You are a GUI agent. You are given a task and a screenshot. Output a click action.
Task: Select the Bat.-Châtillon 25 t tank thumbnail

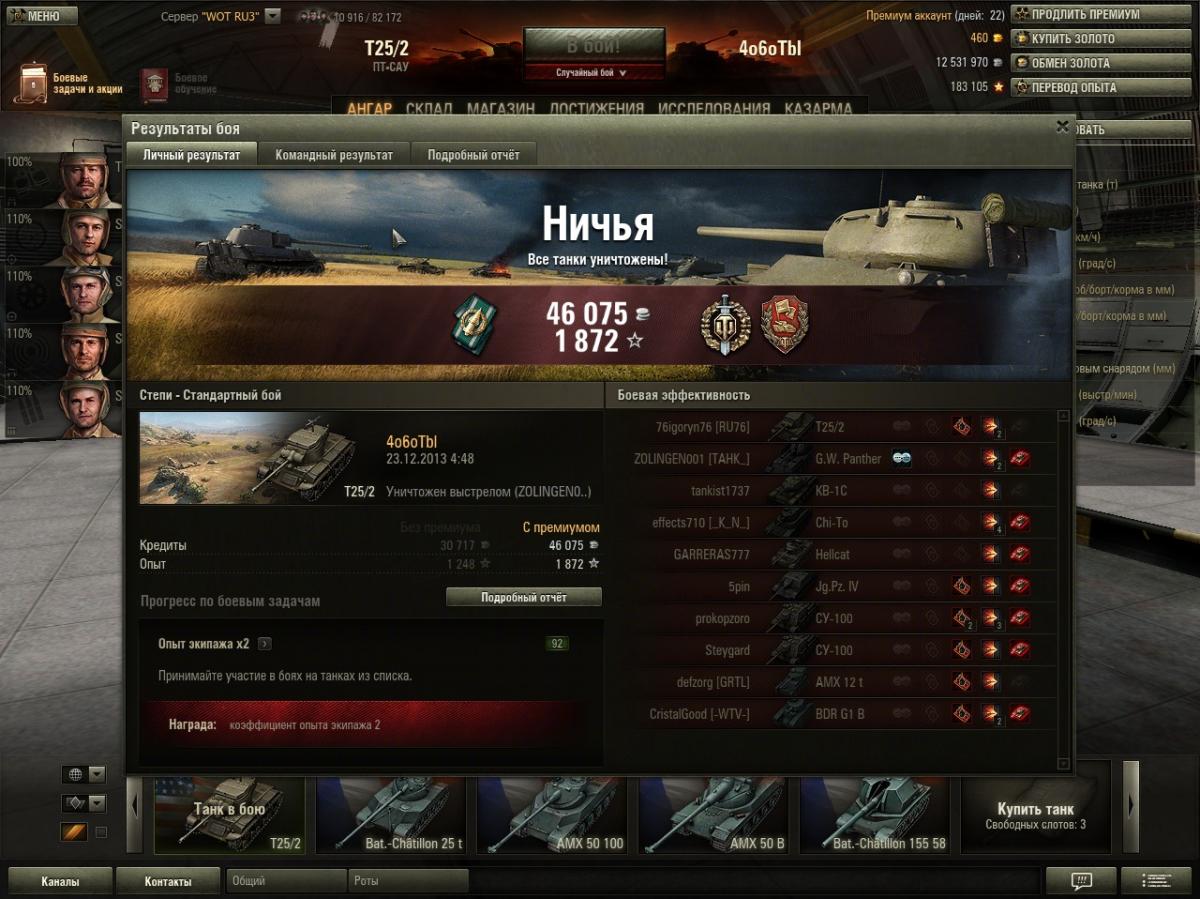pos(394,814)
